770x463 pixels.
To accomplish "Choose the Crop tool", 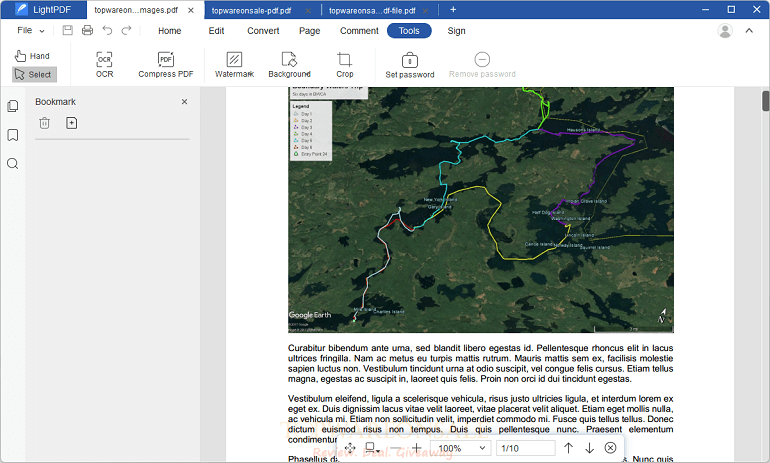I will (344, 65).
